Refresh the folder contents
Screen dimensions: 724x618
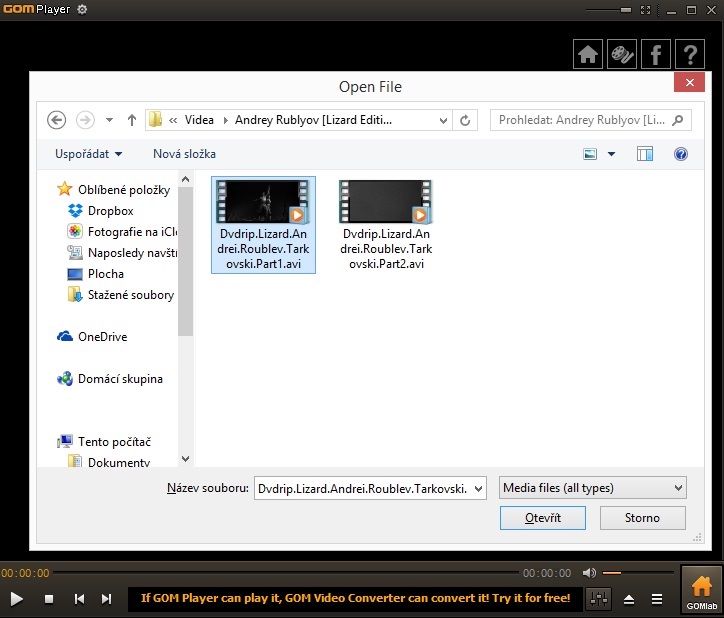click(465, 120)
